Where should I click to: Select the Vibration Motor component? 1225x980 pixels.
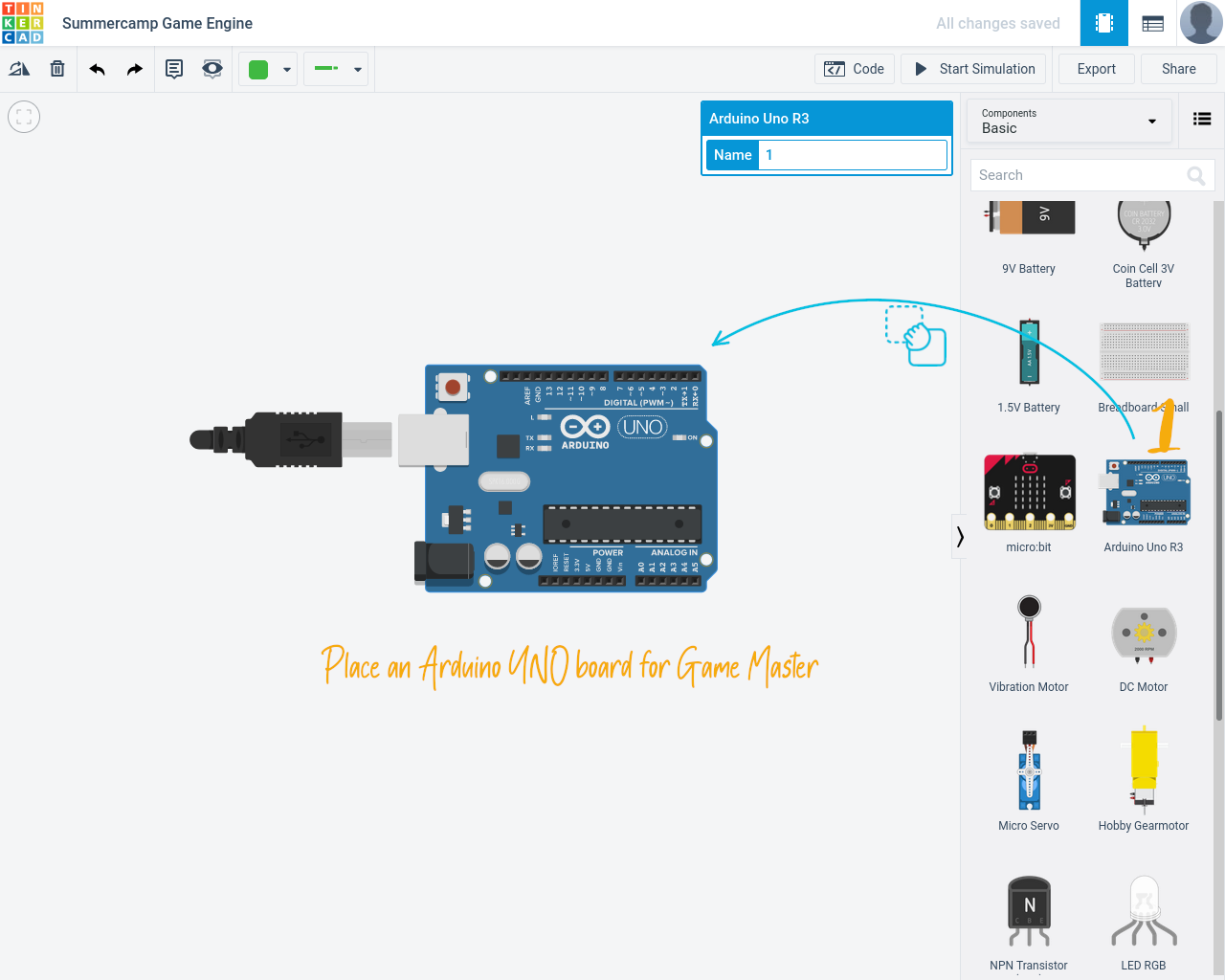tap(1029, 643)
